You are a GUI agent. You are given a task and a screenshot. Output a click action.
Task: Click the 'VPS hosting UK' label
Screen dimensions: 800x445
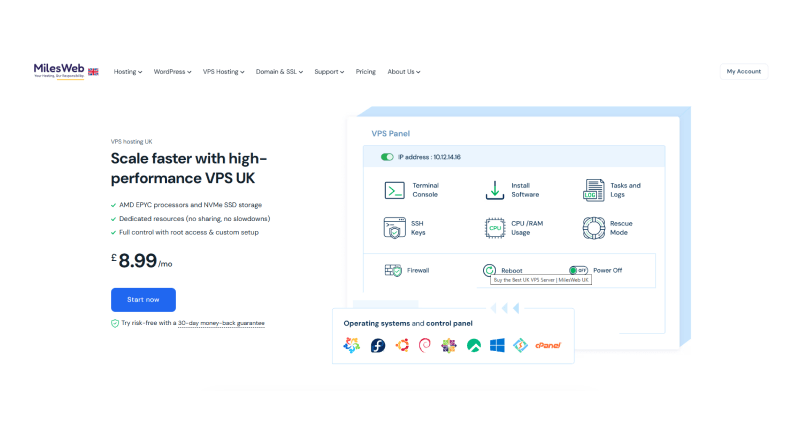point(132,142)
